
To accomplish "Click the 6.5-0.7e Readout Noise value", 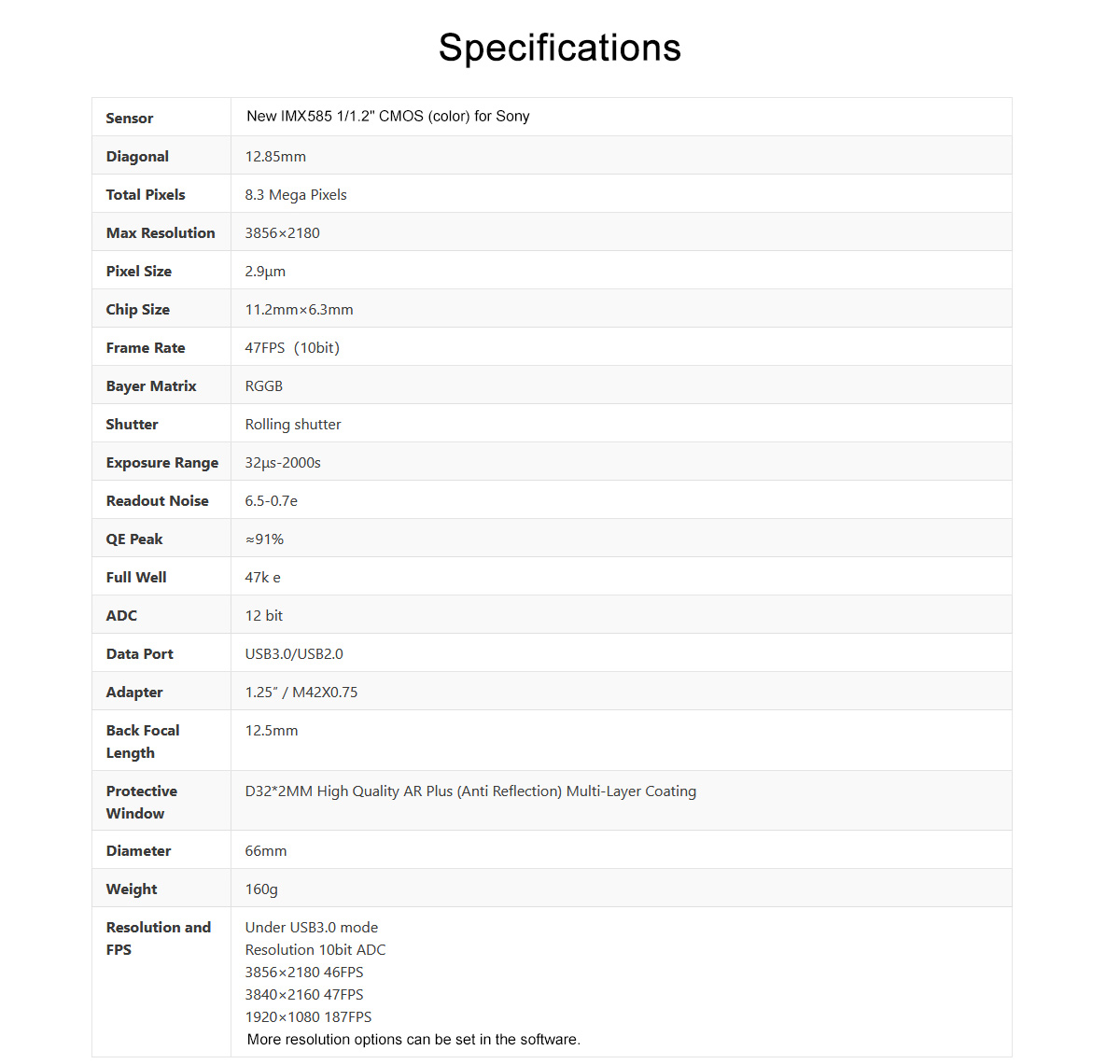I will point(272,501).
